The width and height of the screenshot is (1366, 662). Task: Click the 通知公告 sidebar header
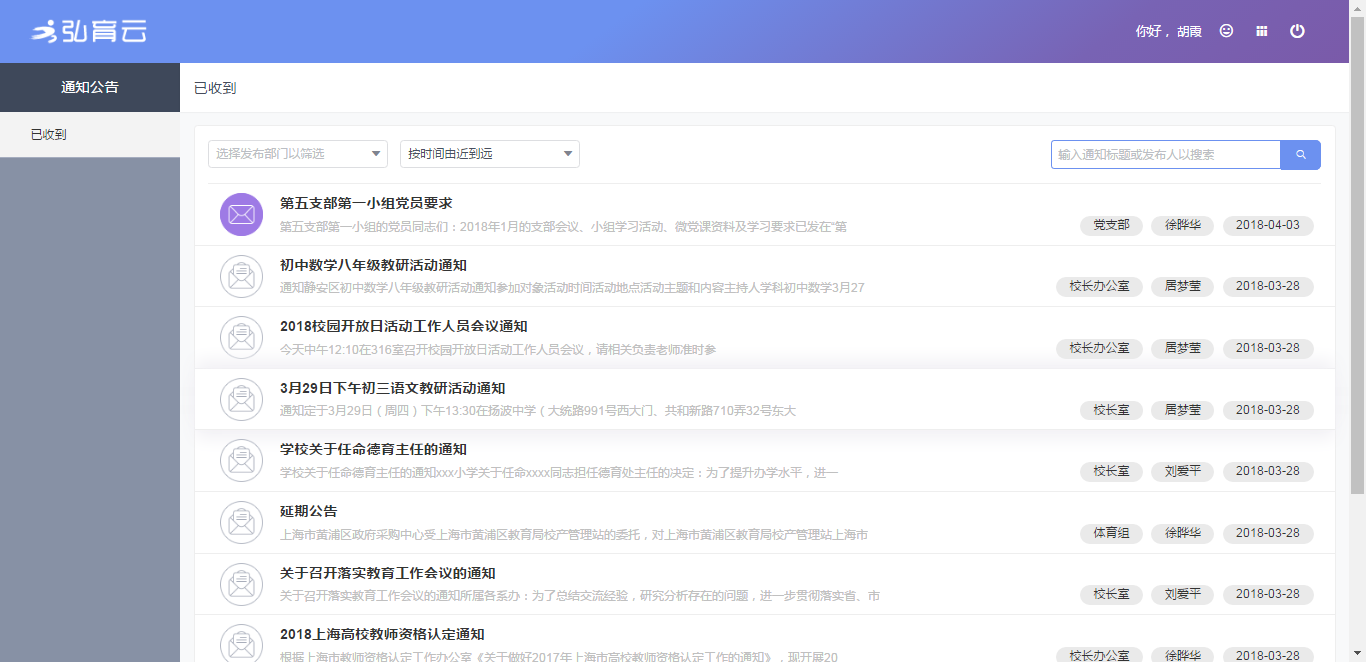pos(90,88)
